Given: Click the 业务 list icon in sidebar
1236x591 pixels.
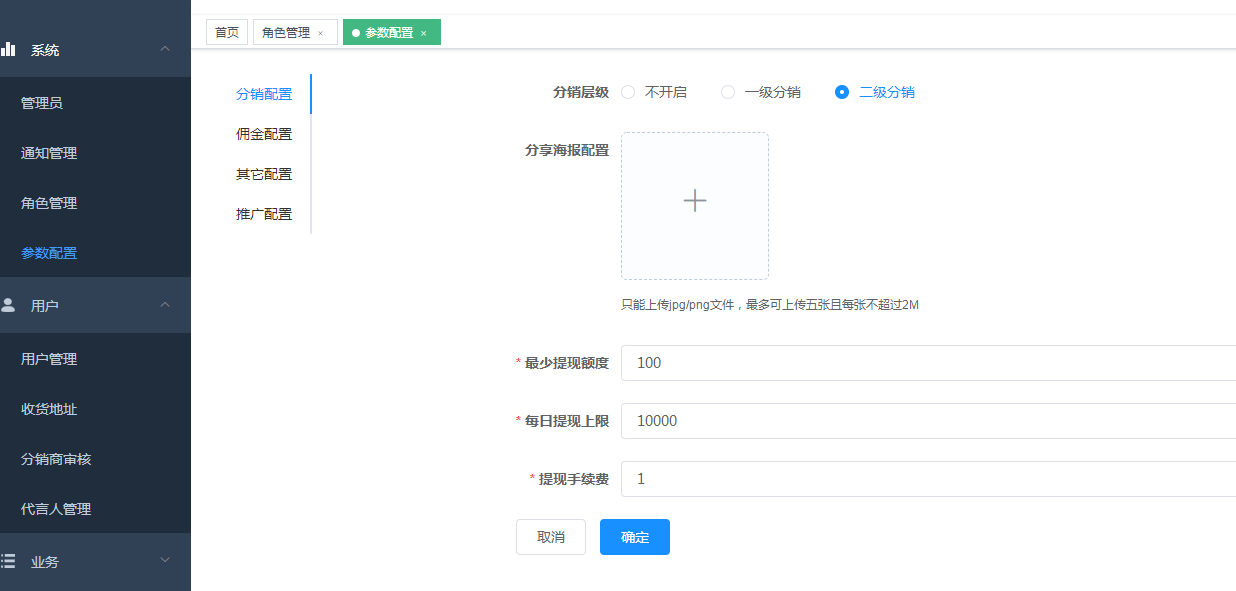Looking at the screenshot, I should (8, 561).
